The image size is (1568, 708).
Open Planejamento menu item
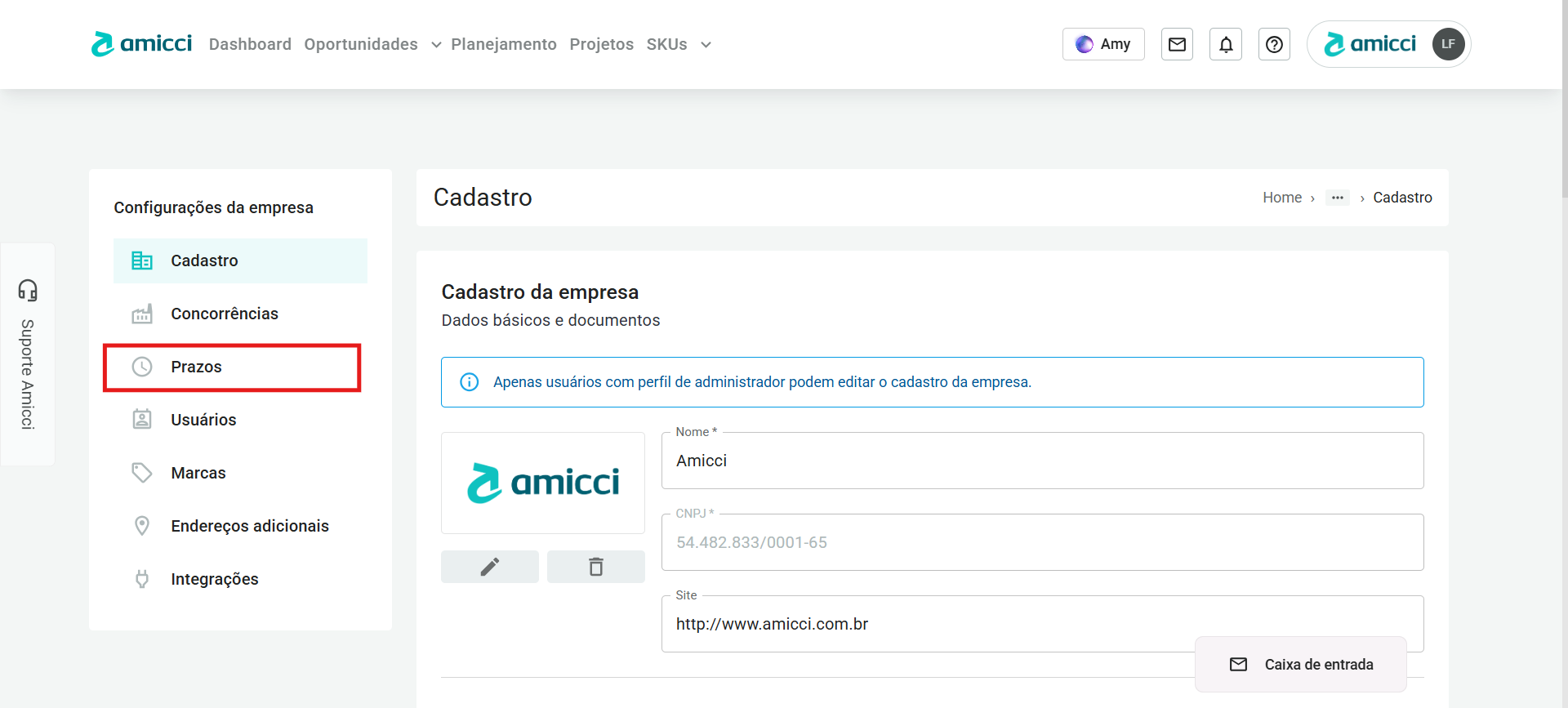coord(504,44)
